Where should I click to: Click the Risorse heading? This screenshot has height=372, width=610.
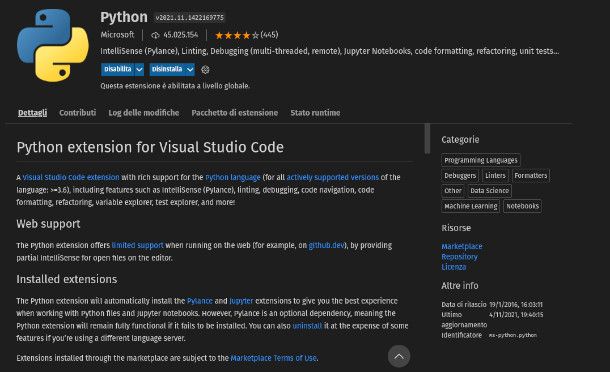[x=456, y=228]
